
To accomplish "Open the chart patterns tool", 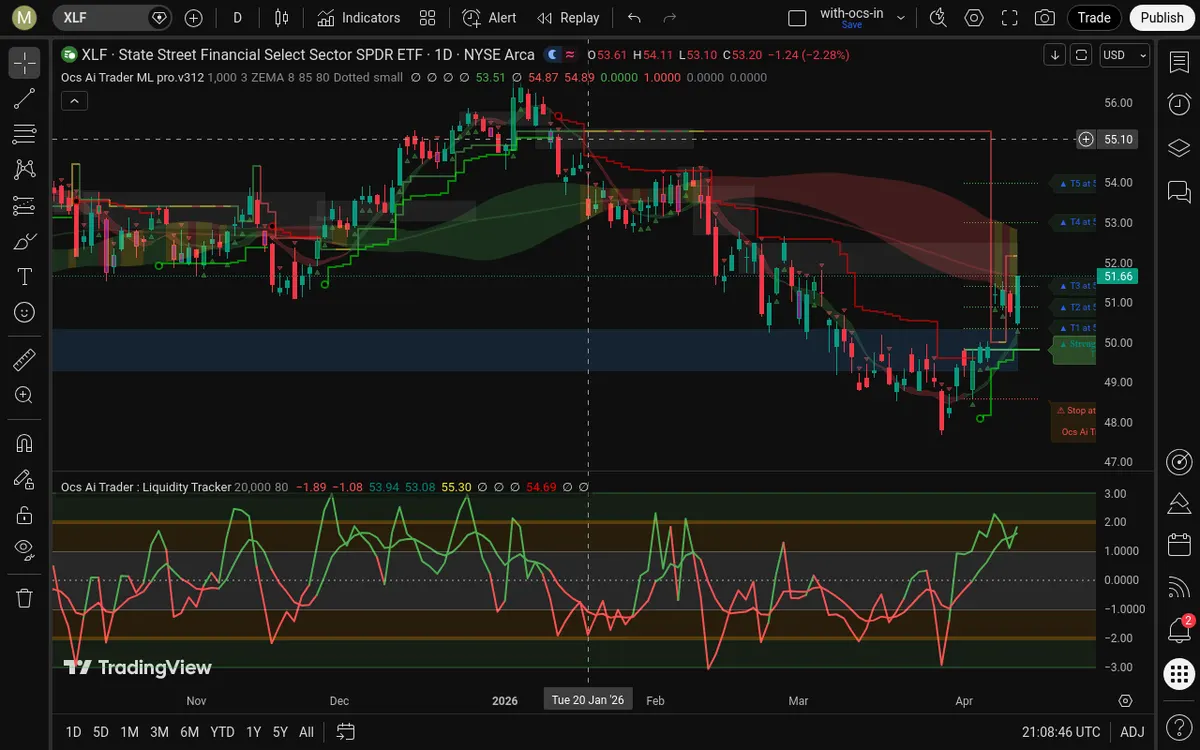I will (25, 170).
